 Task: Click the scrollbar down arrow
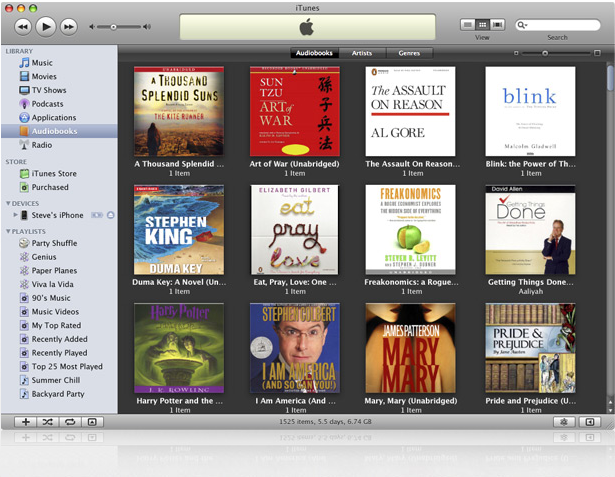(610, 410)
